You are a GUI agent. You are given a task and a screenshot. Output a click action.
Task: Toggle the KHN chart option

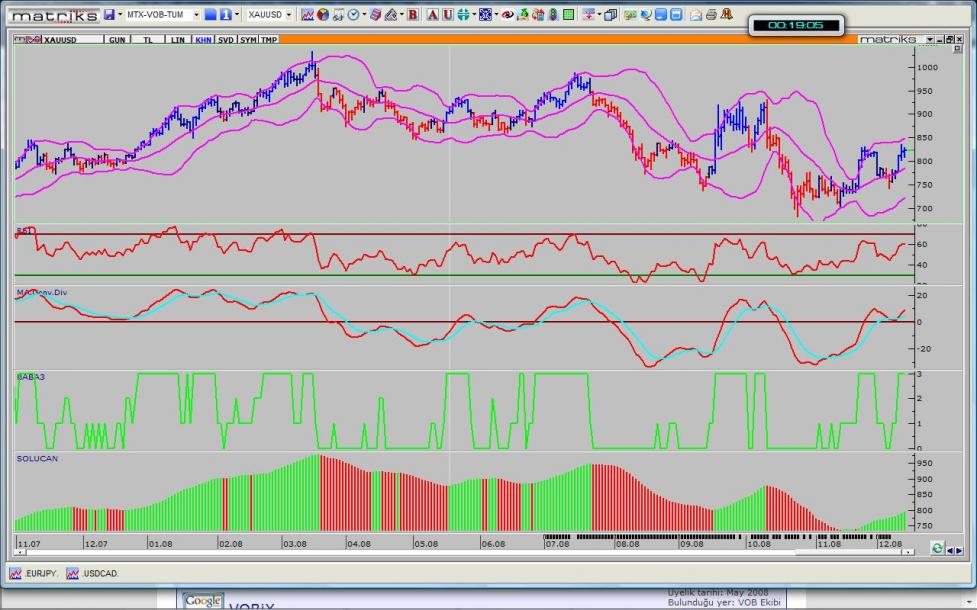203,39
